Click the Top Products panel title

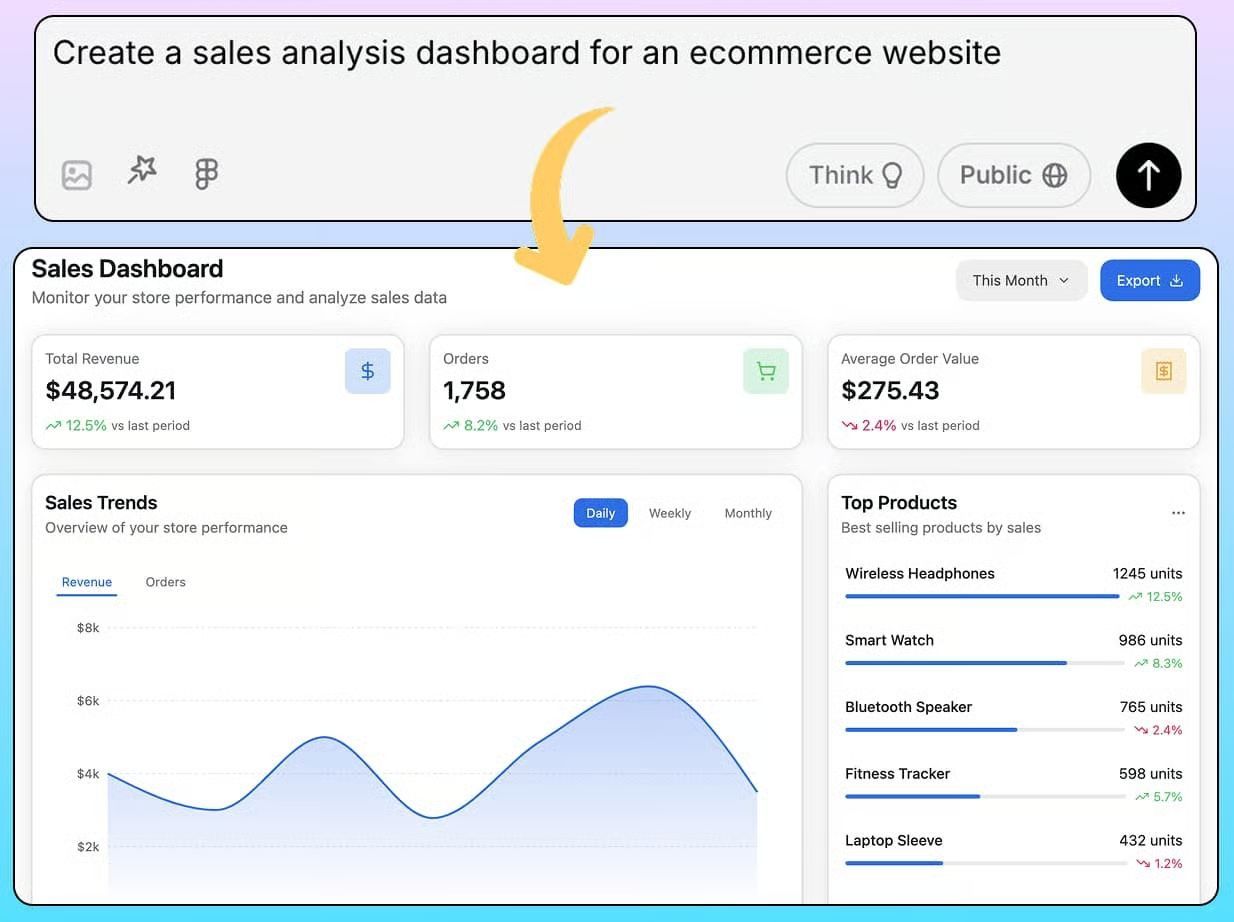point(899,503)
